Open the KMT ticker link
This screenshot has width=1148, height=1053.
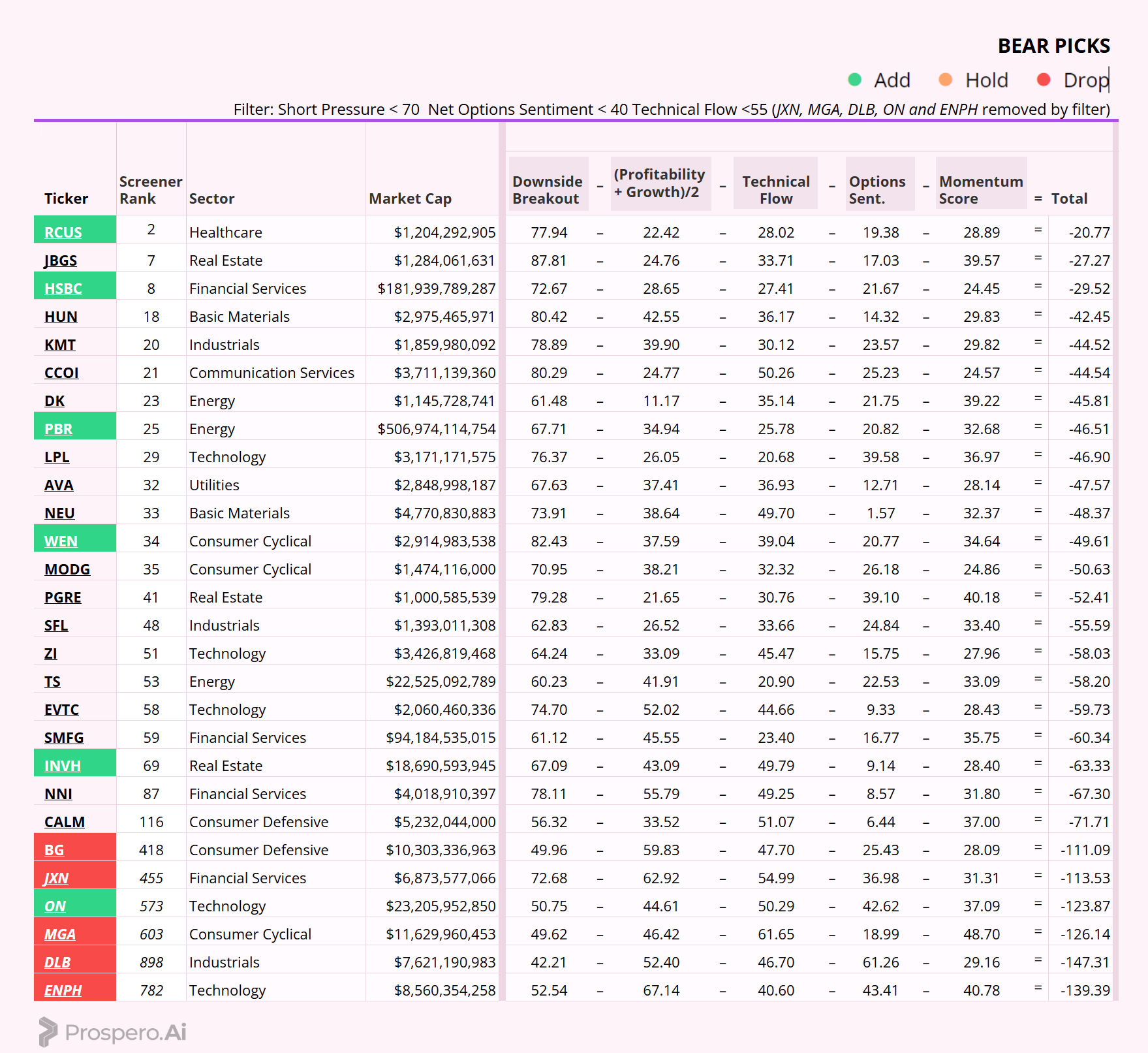click(x=60, y=345)
